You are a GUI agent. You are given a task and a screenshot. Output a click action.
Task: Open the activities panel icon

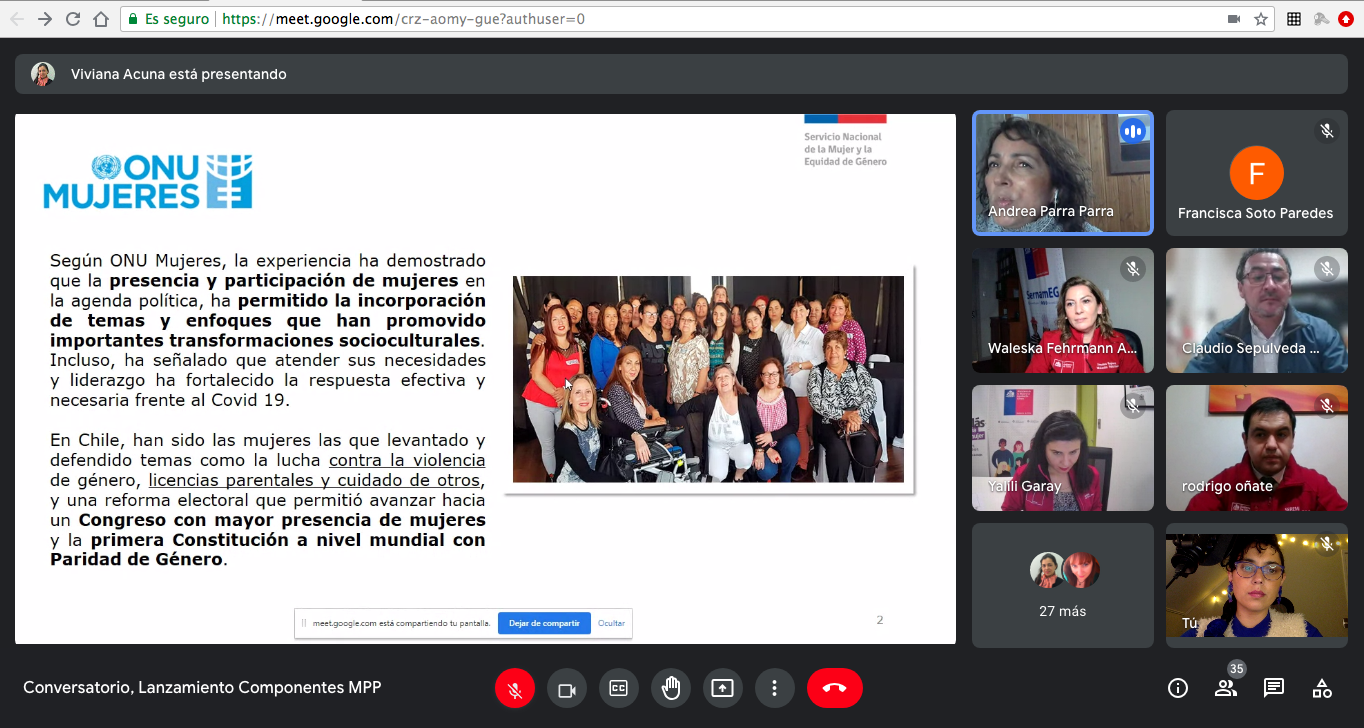pyautogui.click(x=1322, y=688)
